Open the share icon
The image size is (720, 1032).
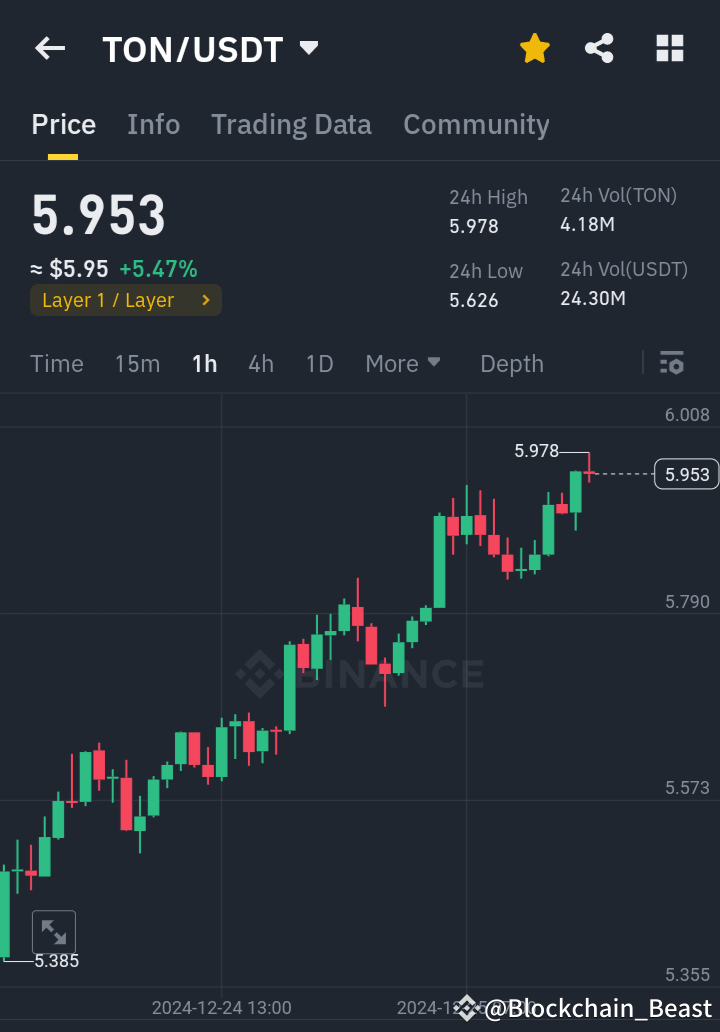point(599,47)
